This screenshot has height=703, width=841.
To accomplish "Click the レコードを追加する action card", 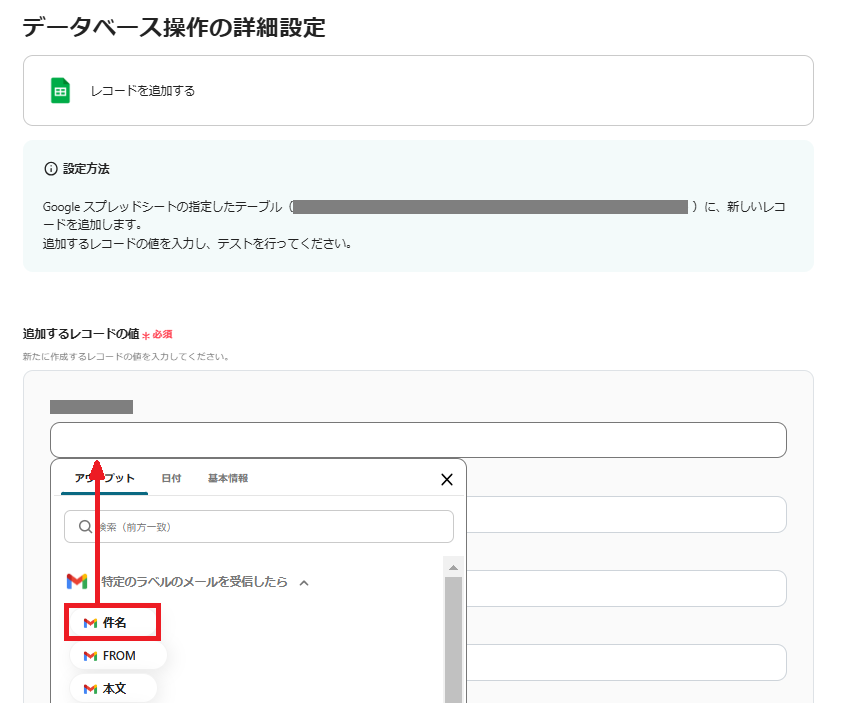I will pos(418,91).
